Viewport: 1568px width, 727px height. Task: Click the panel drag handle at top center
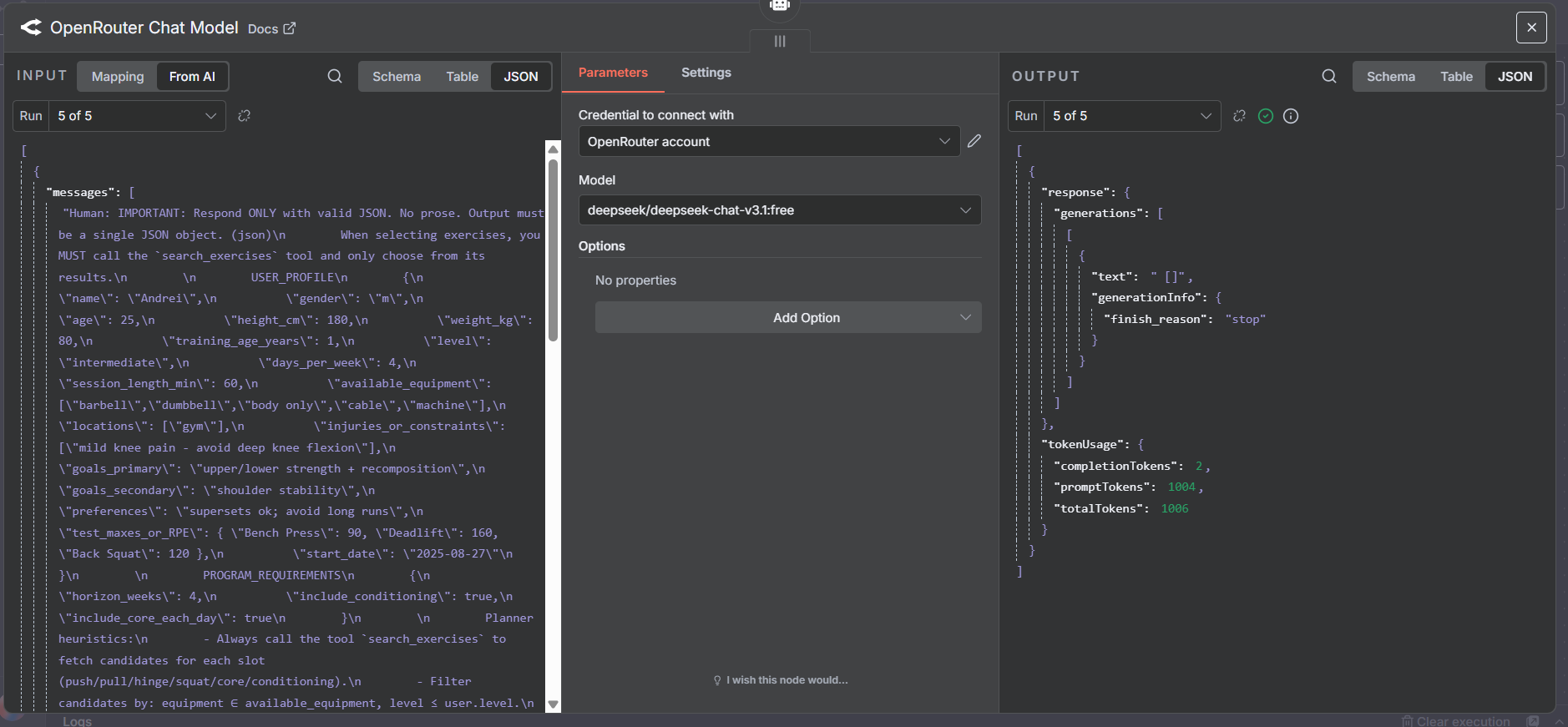coord(780,41)
